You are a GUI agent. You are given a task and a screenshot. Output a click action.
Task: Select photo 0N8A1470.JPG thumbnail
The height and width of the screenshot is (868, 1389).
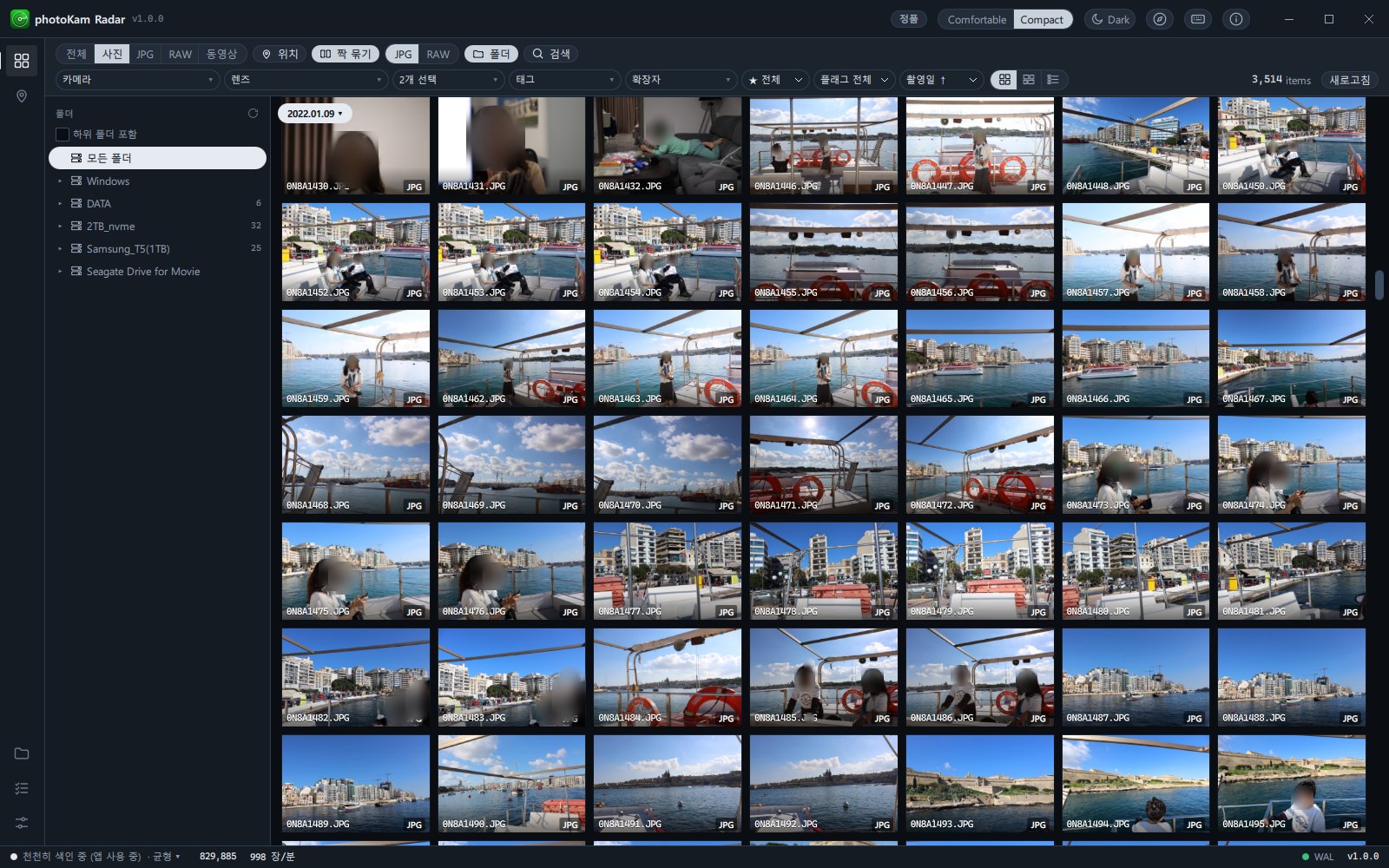pos(668,464)
